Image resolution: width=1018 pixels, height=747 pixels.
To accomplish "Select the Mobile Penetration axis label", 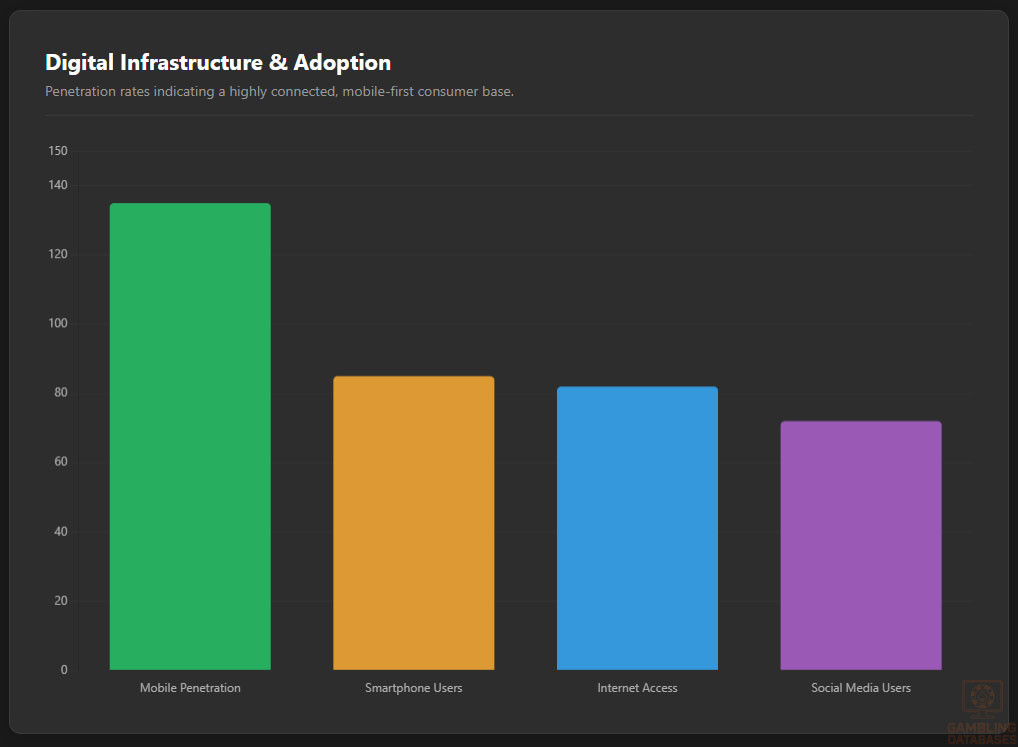I will [190, 688].
